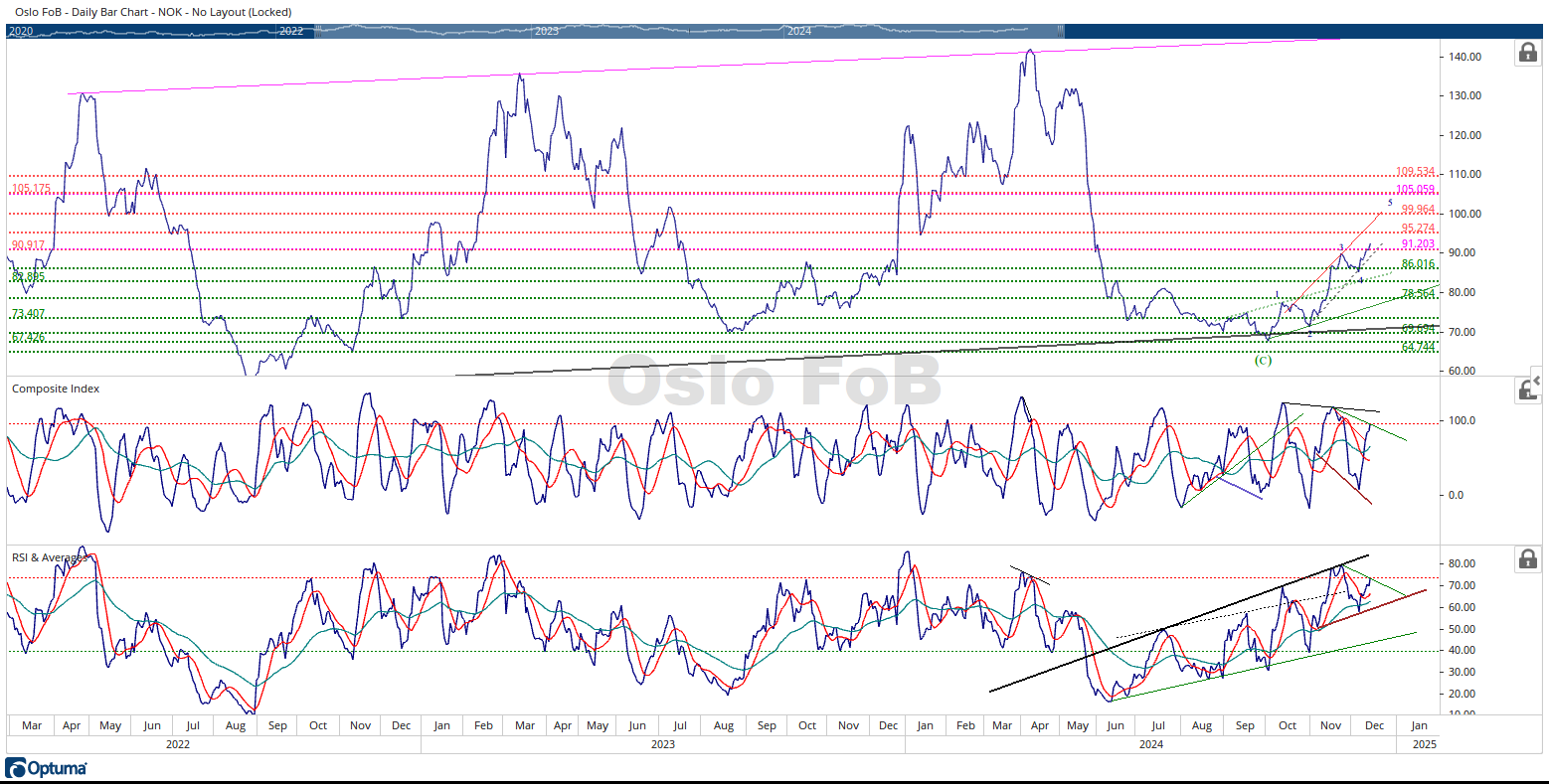Click 100.0 on the Composite Index axis
Image resolution: width=1549 pixels, height=784 pixels.
pyautogui.click(x=1463, y=420)
